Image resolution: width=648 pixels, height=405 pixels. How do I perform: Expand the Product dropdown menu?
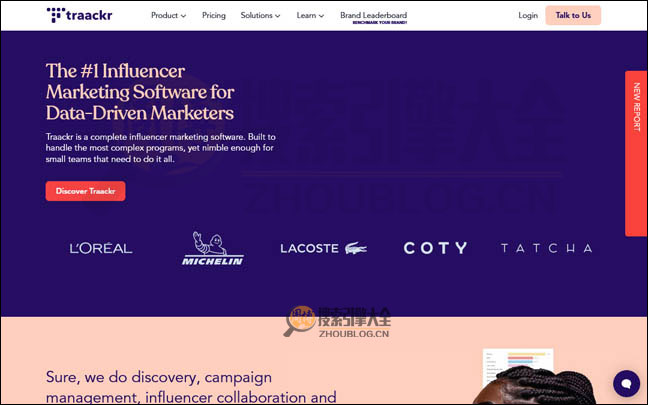pyautogui.click(x=168, y=15)
